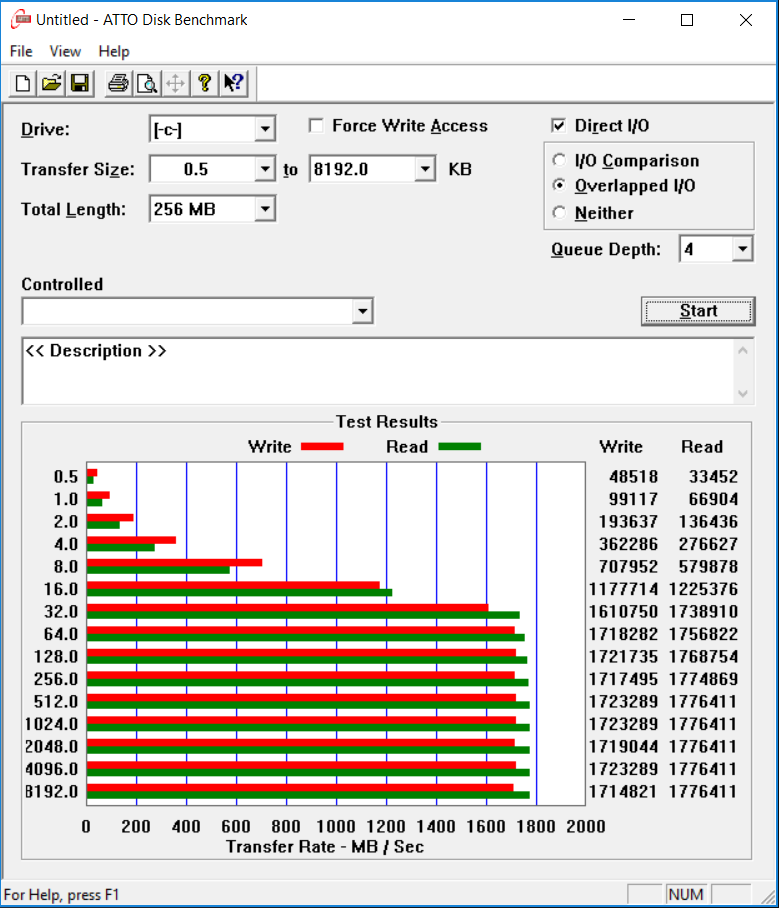The height and width of the screenshot is (908, 779).
Task: Click inside the Description text box
Action: tap(379, 371)
